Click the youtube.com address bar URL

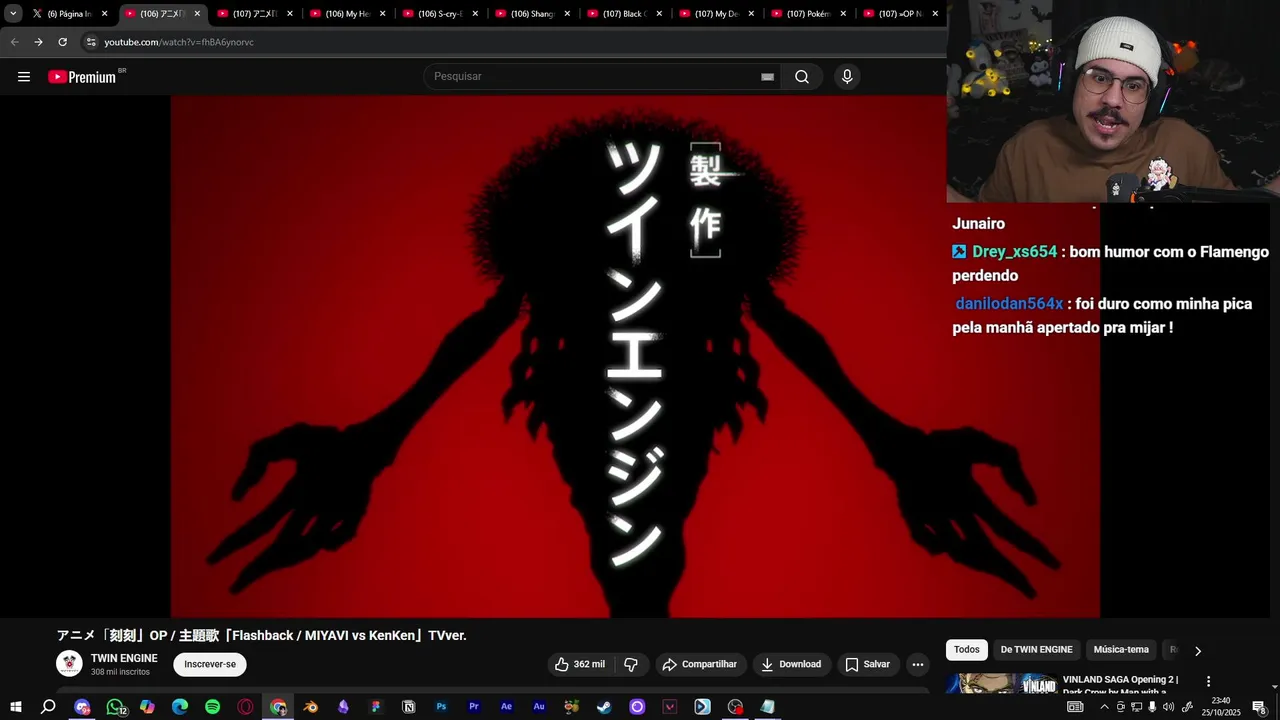[179, 42]
